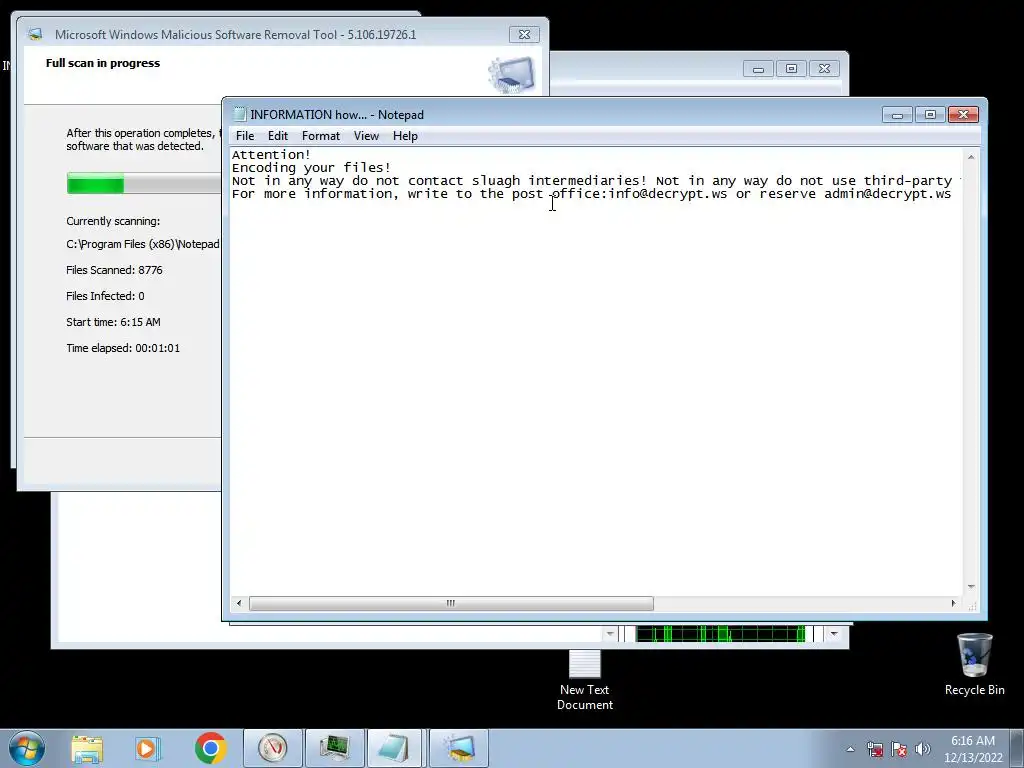1024x768 pixels.
Task: Click the green activity graph in background window
Action: pos(720,633)
